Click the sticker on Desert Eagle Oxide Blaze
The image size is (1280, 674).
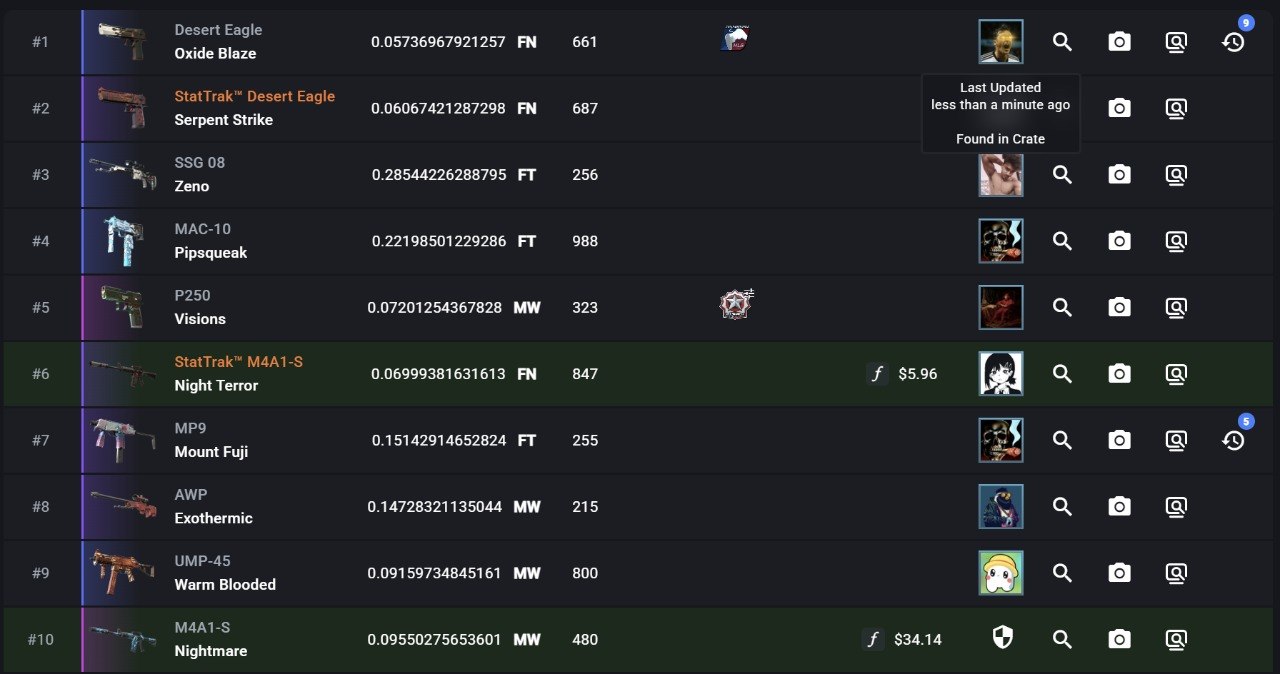coord(735,40)
